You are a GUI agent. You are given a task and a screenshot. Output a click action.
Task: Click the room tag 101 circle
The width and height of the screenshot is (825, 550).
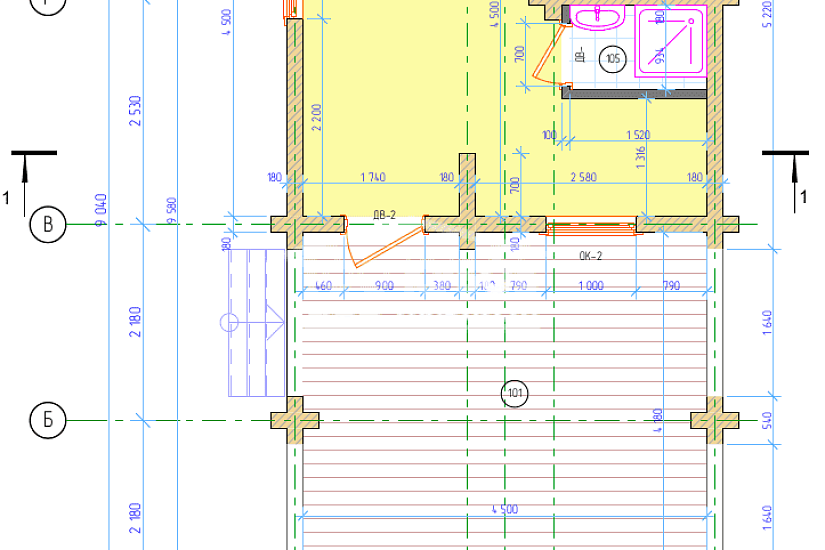(515, 393)
